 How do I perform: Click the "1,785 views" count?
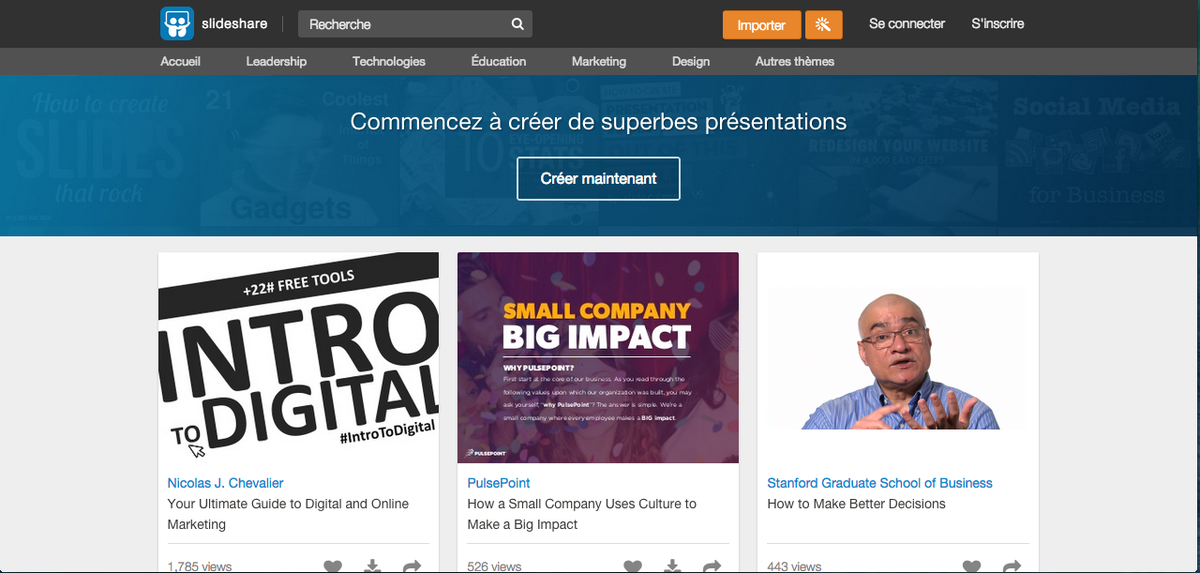(x=199, y=567)
